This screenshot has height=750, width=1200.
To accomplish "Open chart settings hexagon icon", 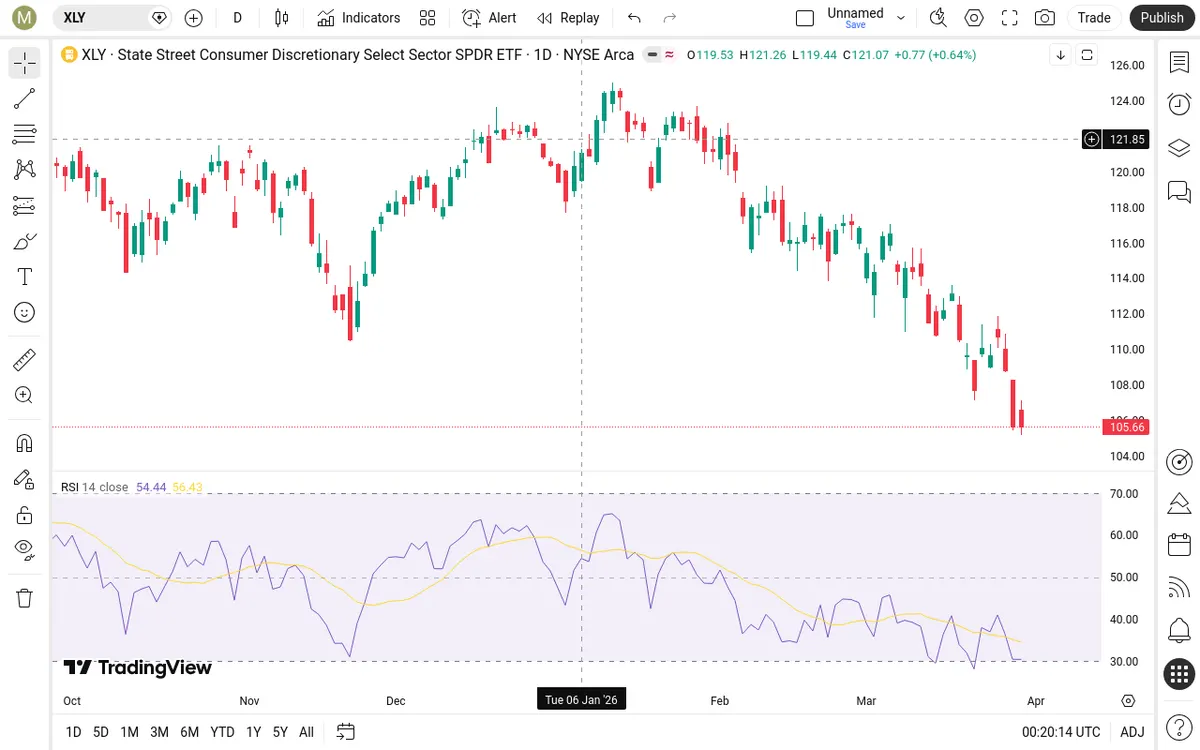I will coord(974,18).
